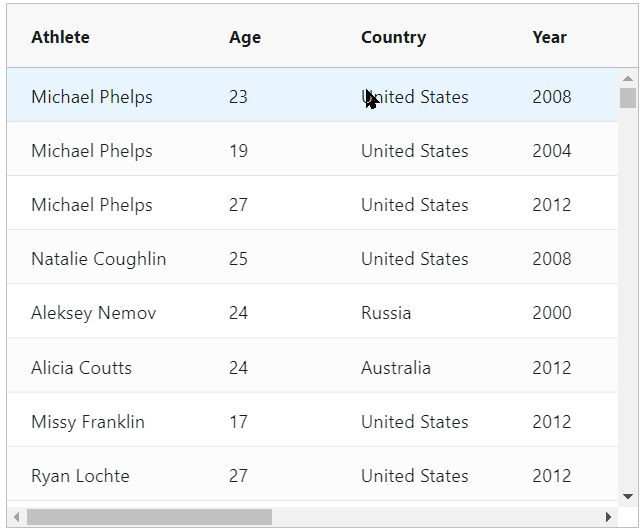Click the vertical scrollbar down arrow
The width and height of the screenshot is (644, 532).
point(628,497)
